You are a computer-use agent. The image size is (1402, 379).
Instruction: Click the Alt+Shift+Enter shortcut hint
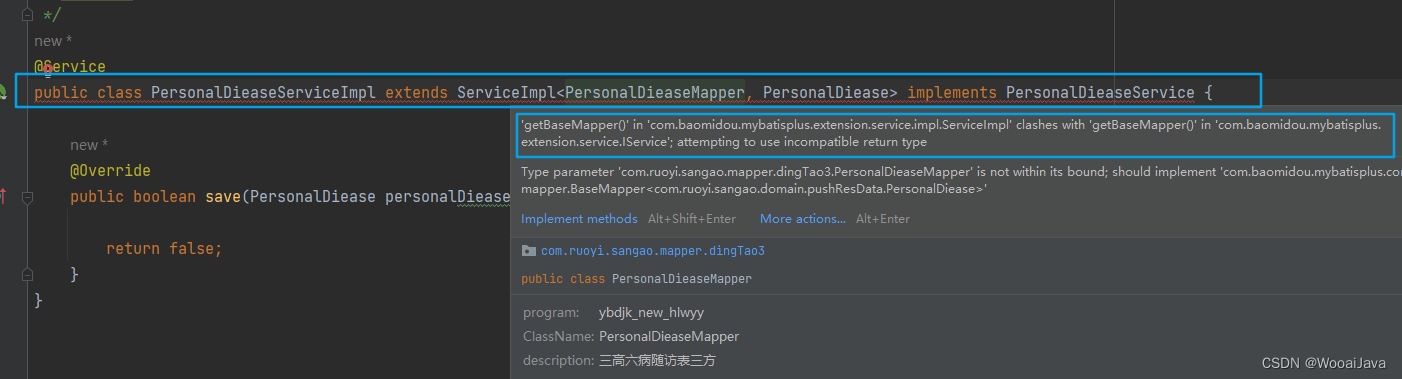pos(692,219)
